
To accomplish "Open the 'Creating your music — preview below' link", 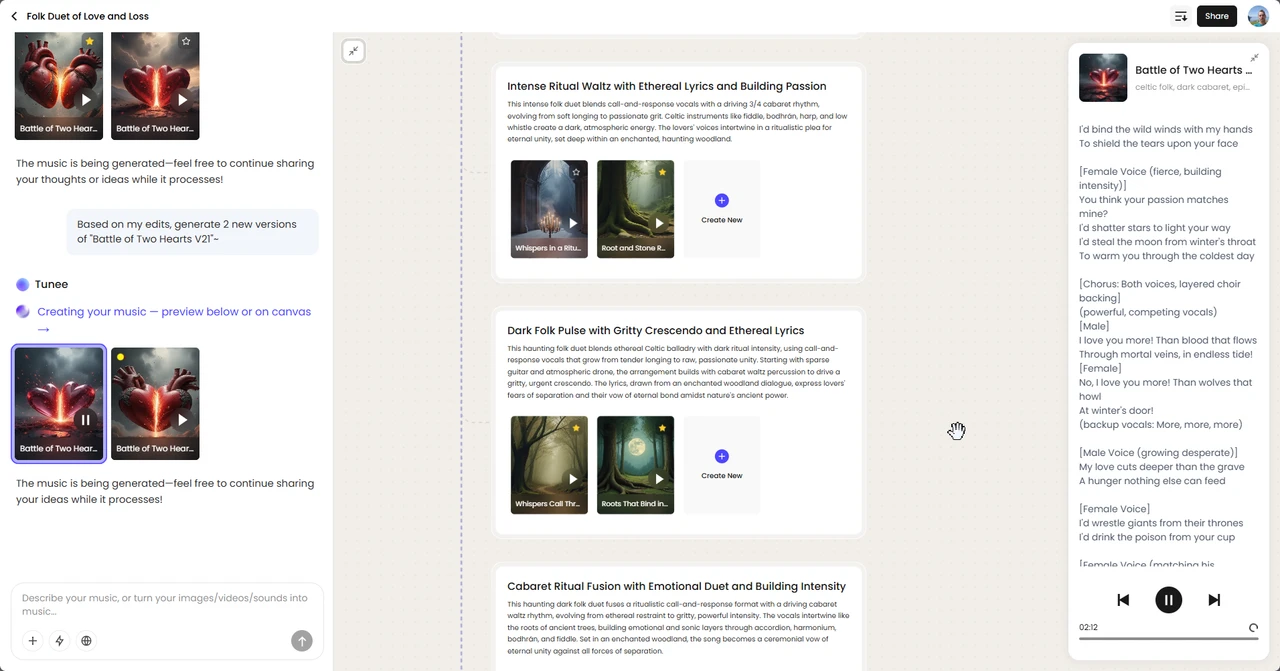I will tap(174, 320).
